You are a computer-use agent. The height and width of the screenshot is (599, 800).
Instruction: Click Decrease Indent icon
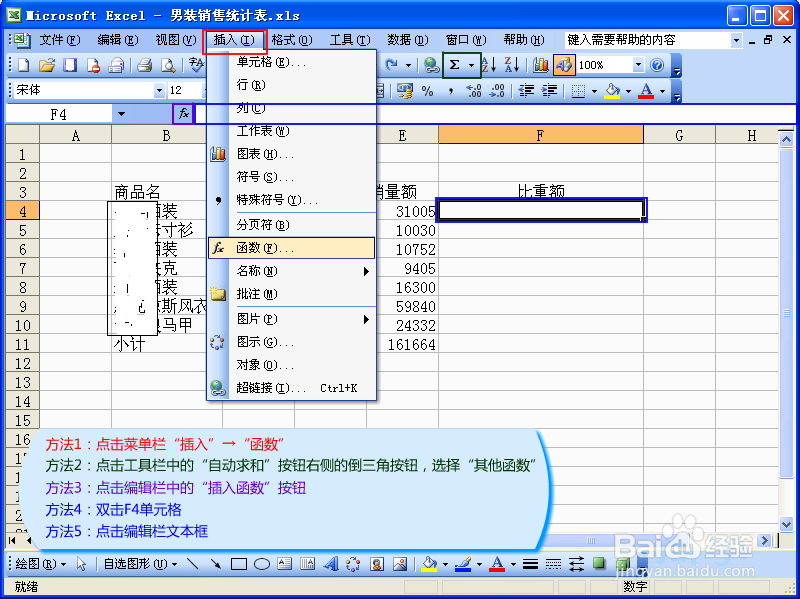click(526, 91)
